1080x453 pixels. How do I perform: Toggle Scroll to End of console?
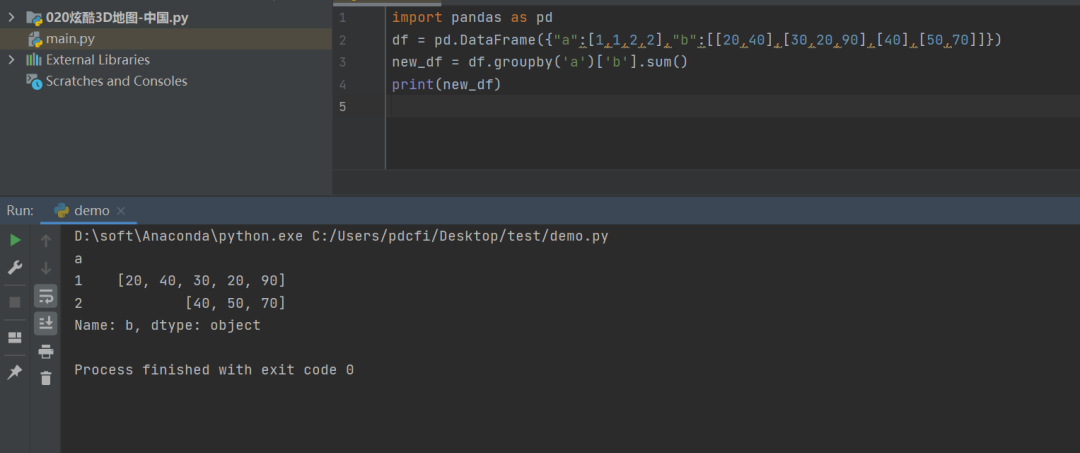click(46, 322)
